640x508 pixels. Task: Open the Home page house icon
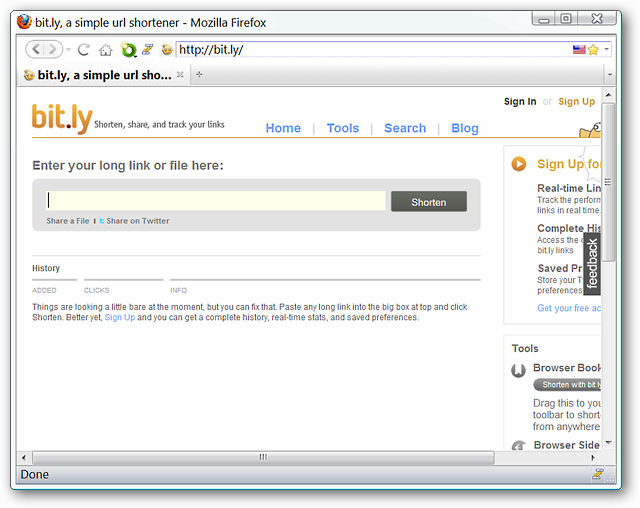point(106,50)
